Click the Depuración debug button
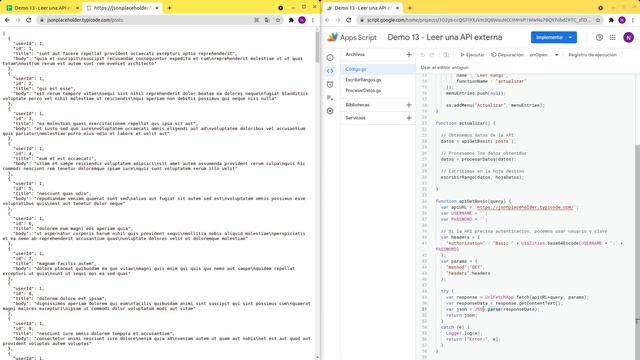 pos(507,55)
